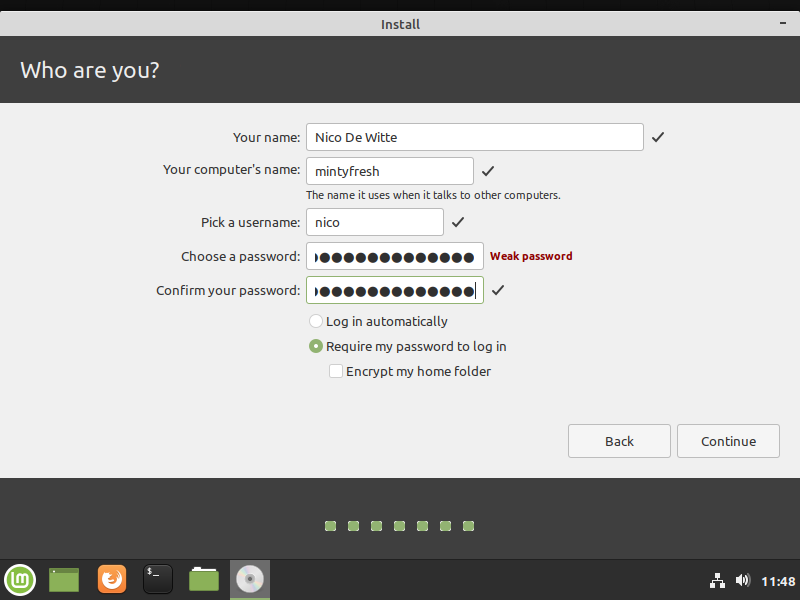This screenshot has height=600, width=800.
Task: Open the Linux Mint start menu
Action: [20, 580]
